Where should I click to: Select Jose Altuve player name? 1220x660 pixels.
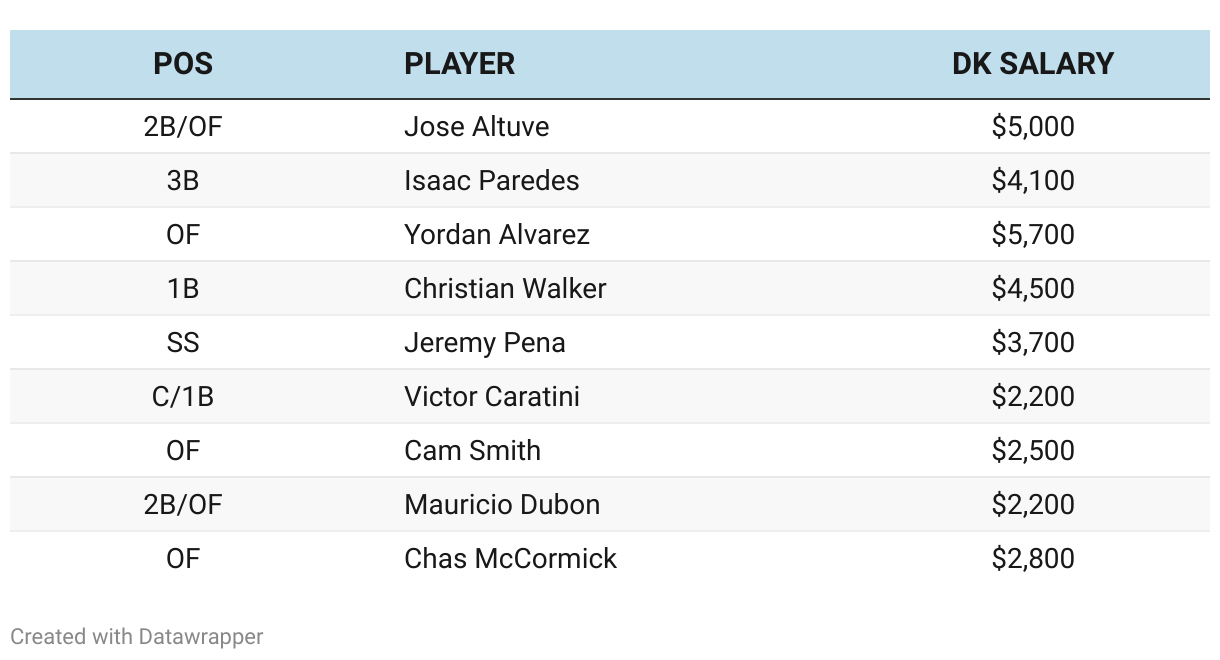(x=477, y=127)
